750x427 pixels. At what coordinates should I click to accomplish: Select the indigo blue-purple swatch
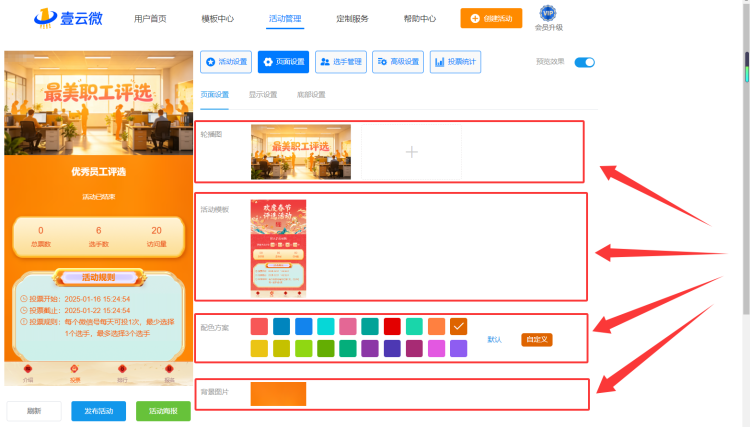coord(392,349)
